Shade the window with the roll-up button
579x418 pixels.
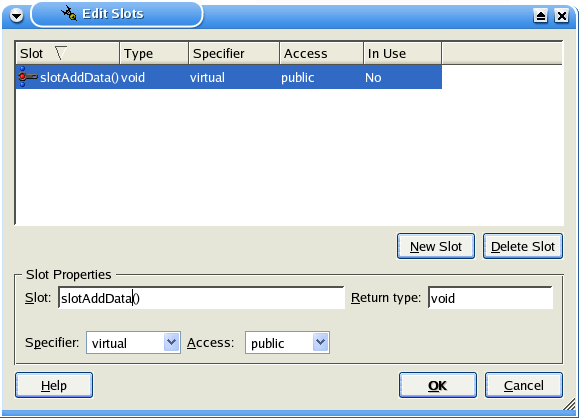coord(541,16)
